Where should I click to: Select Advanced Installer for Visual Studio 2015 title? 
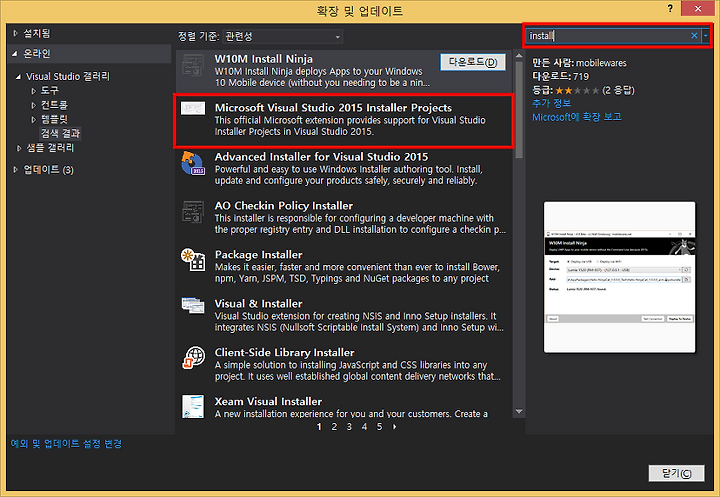tap(321, 157)
